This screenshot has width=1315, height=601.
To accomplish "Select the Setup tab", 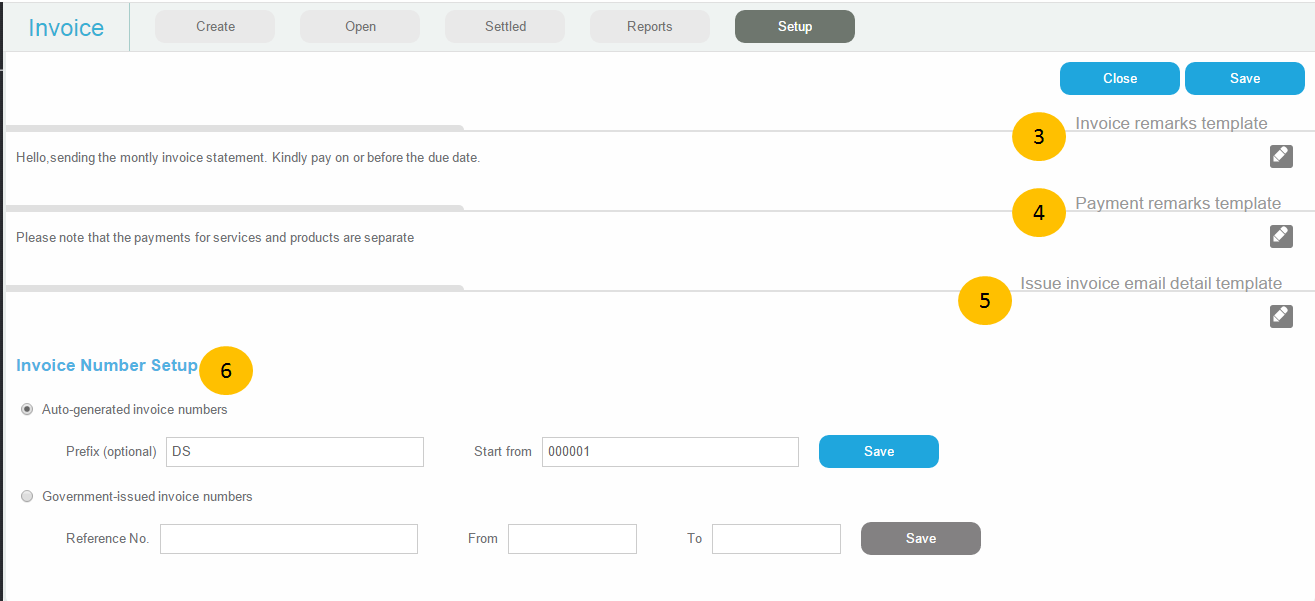I will click(x=795, y=27).
